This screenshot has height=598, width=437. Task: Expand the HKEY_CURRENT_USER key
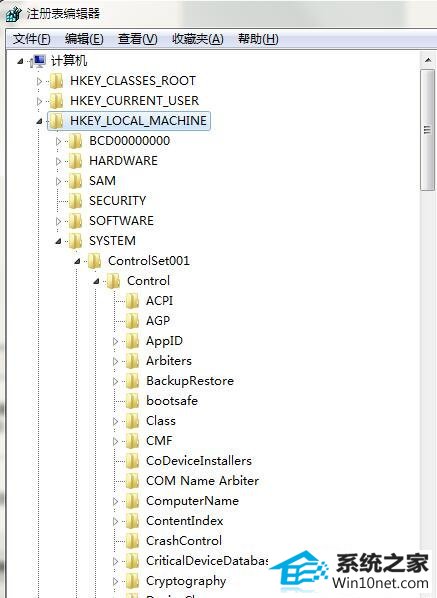click(x=39, y=101)
